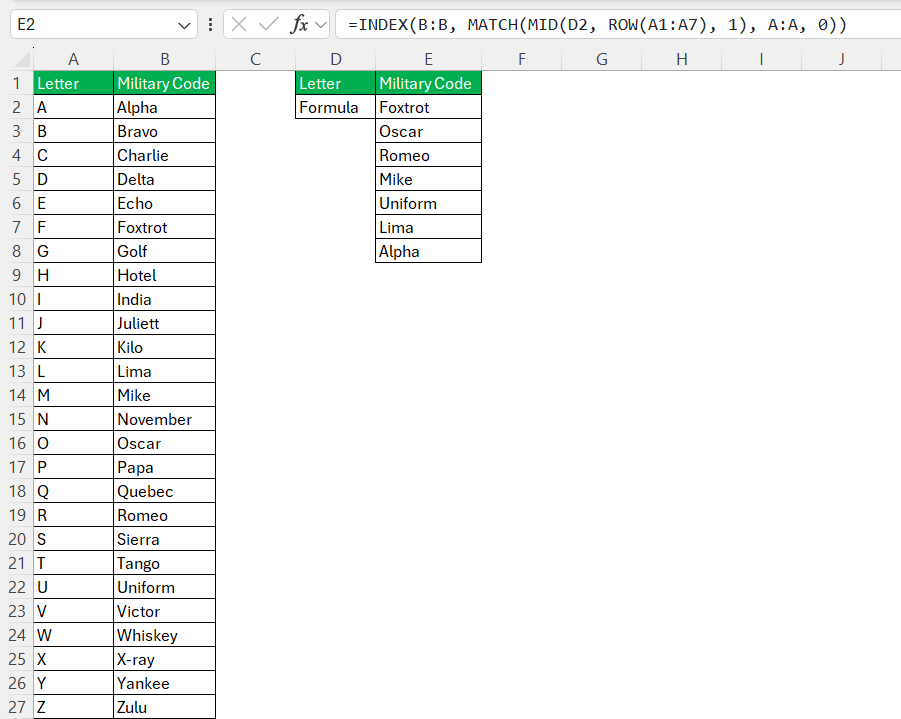Screen dimensions: 901x719
Task: Select cell E2 showing 'Foxtrot'
Action: click(429, 107)
